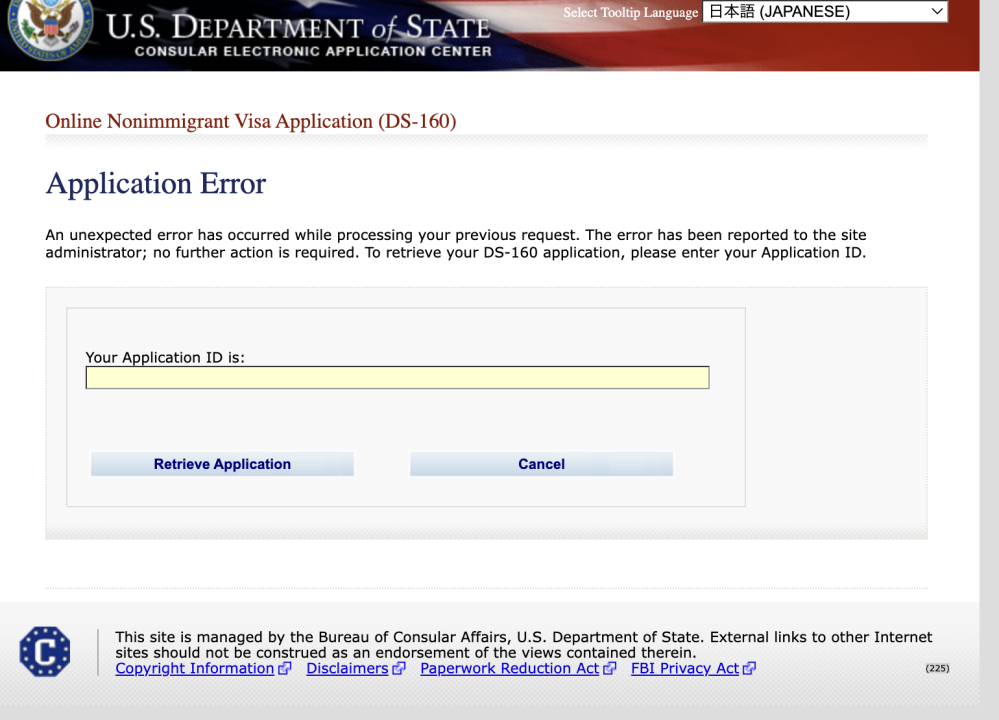This screenshot has width=999, height=720.
Task: Click the Consular Electronic Application Center banner text
Action: [x=313, y=51]
